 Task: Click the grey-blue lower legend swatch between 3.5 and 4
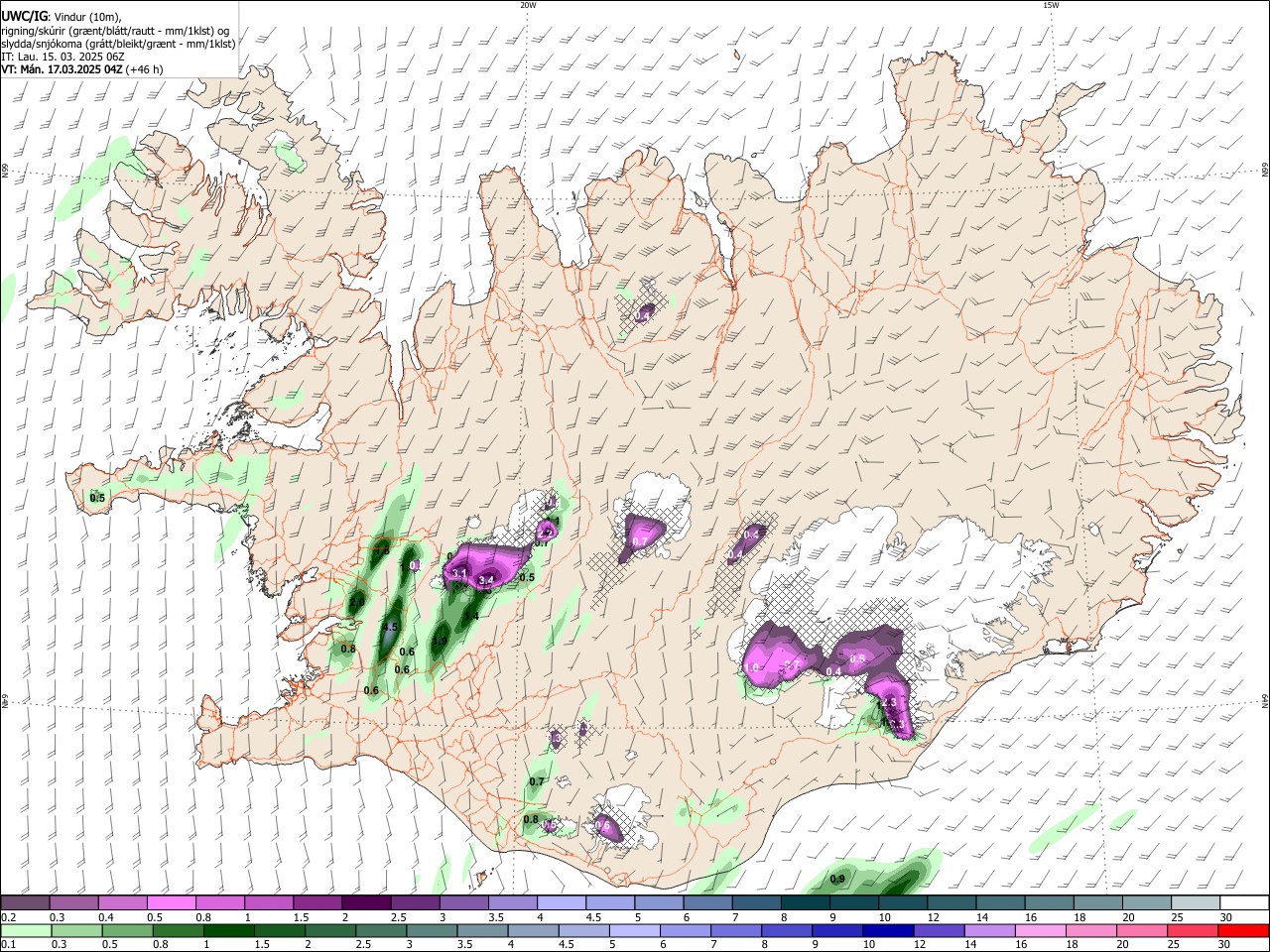[x=482, y=930]
